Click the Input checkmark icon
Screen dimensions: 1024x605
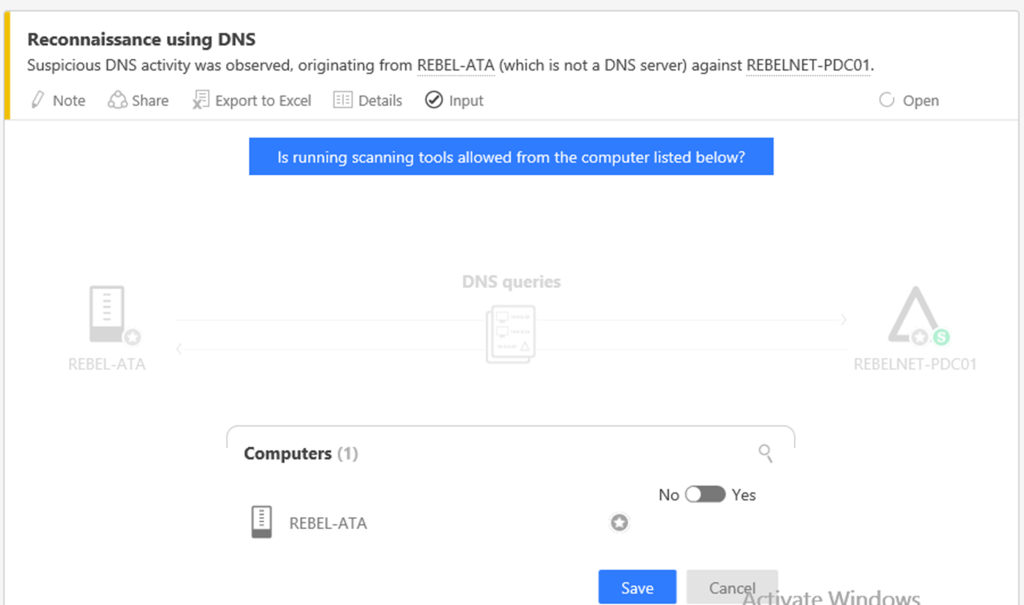point(433,100)
